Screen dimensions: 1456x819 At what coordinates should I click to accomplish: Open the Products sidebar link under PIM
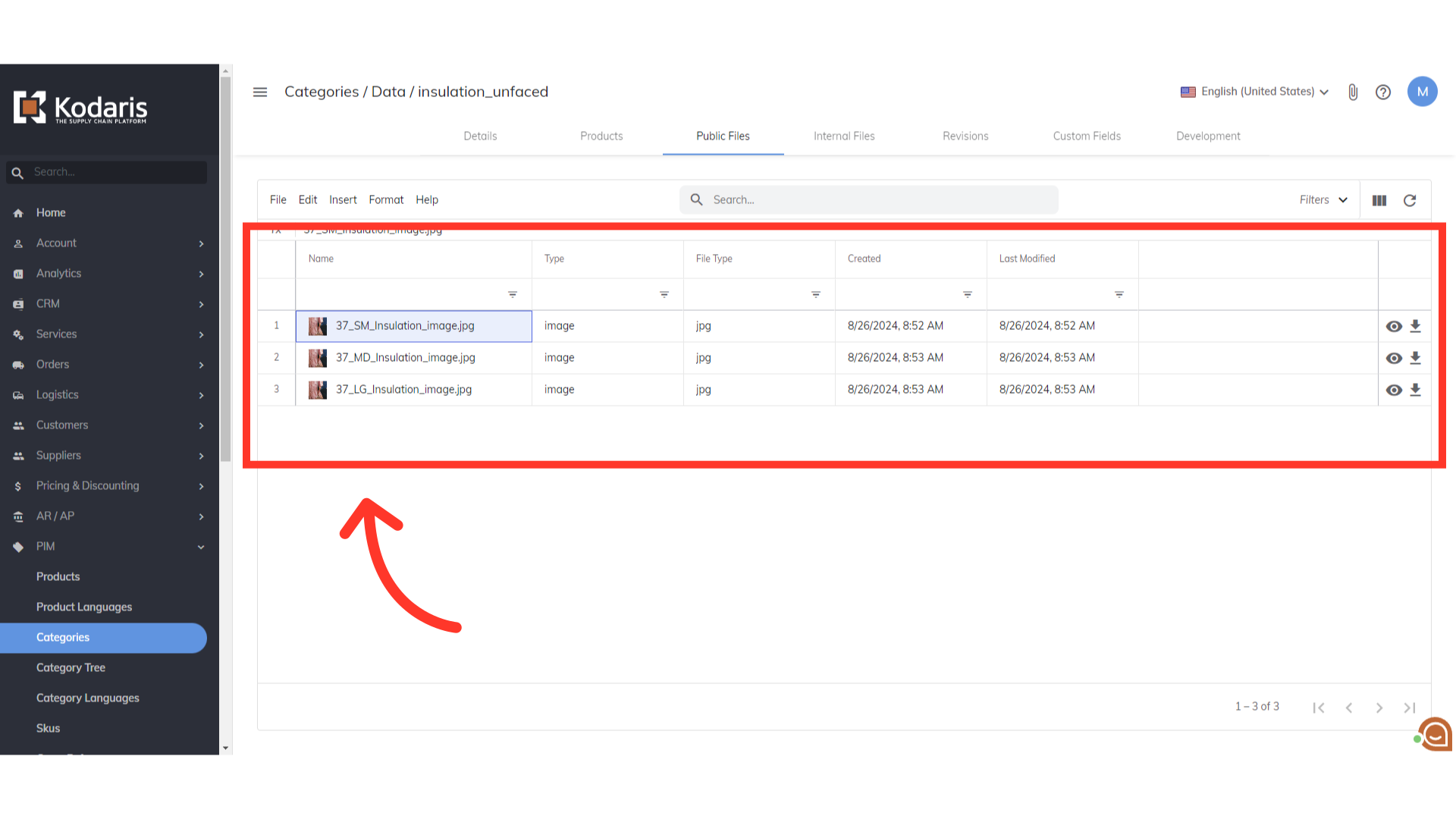(58, 576)
